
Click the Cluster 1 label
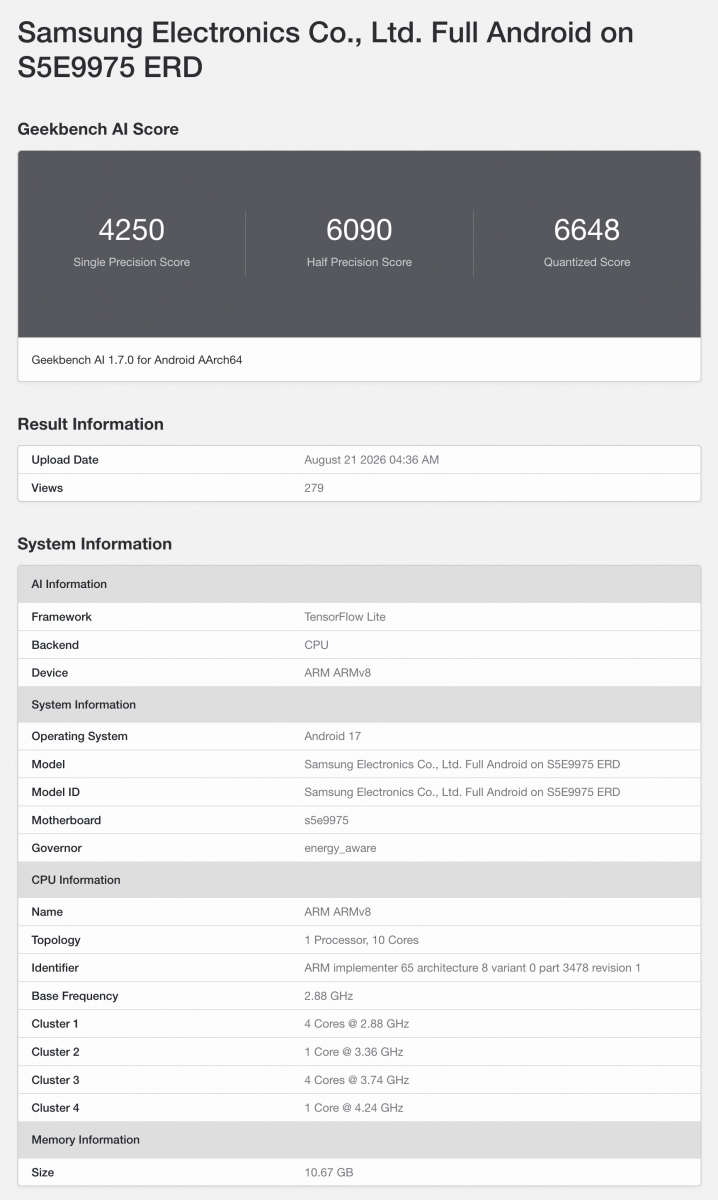pos(55,1024)
